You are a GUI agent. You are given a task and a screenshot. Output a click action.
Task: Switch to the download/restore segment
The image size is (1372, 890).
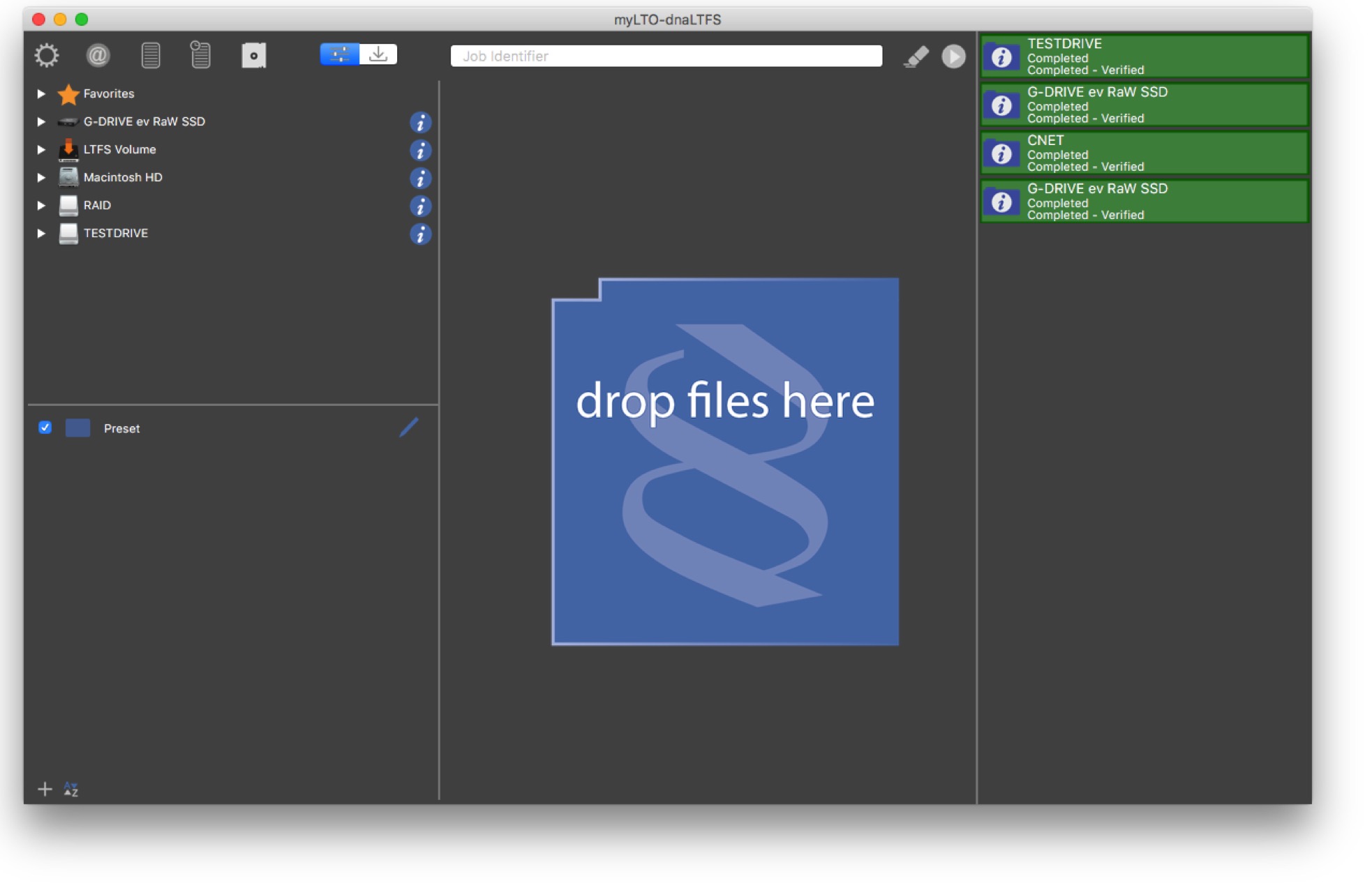point(378,54)
